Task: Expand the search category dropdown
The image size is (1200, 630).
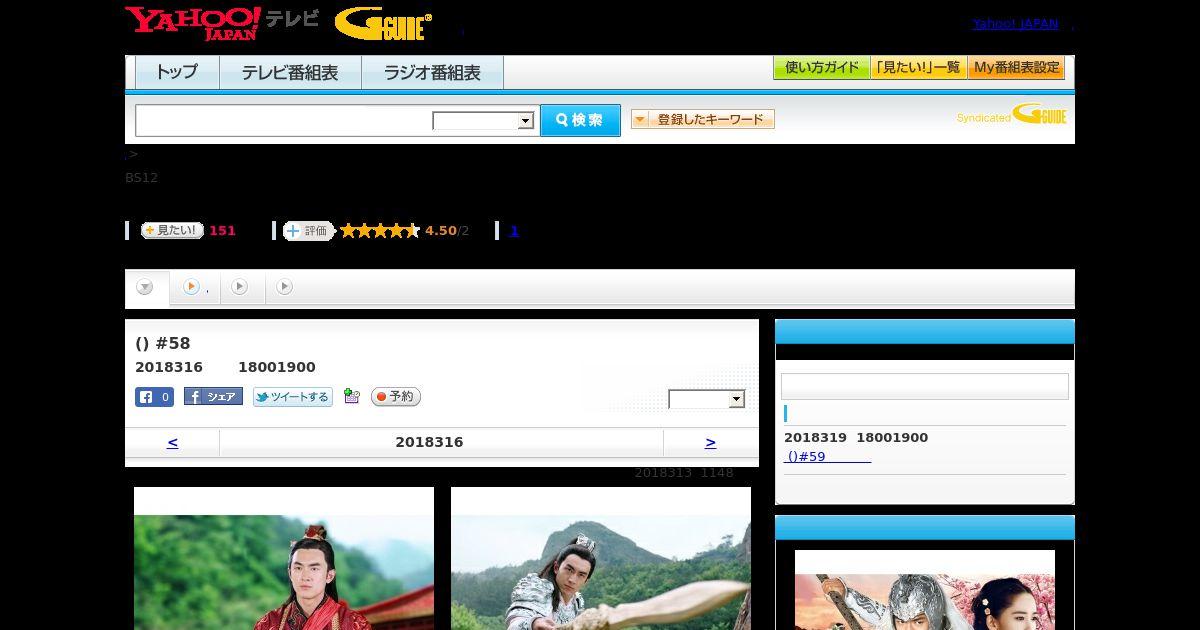Action: (x=483, y=121)
